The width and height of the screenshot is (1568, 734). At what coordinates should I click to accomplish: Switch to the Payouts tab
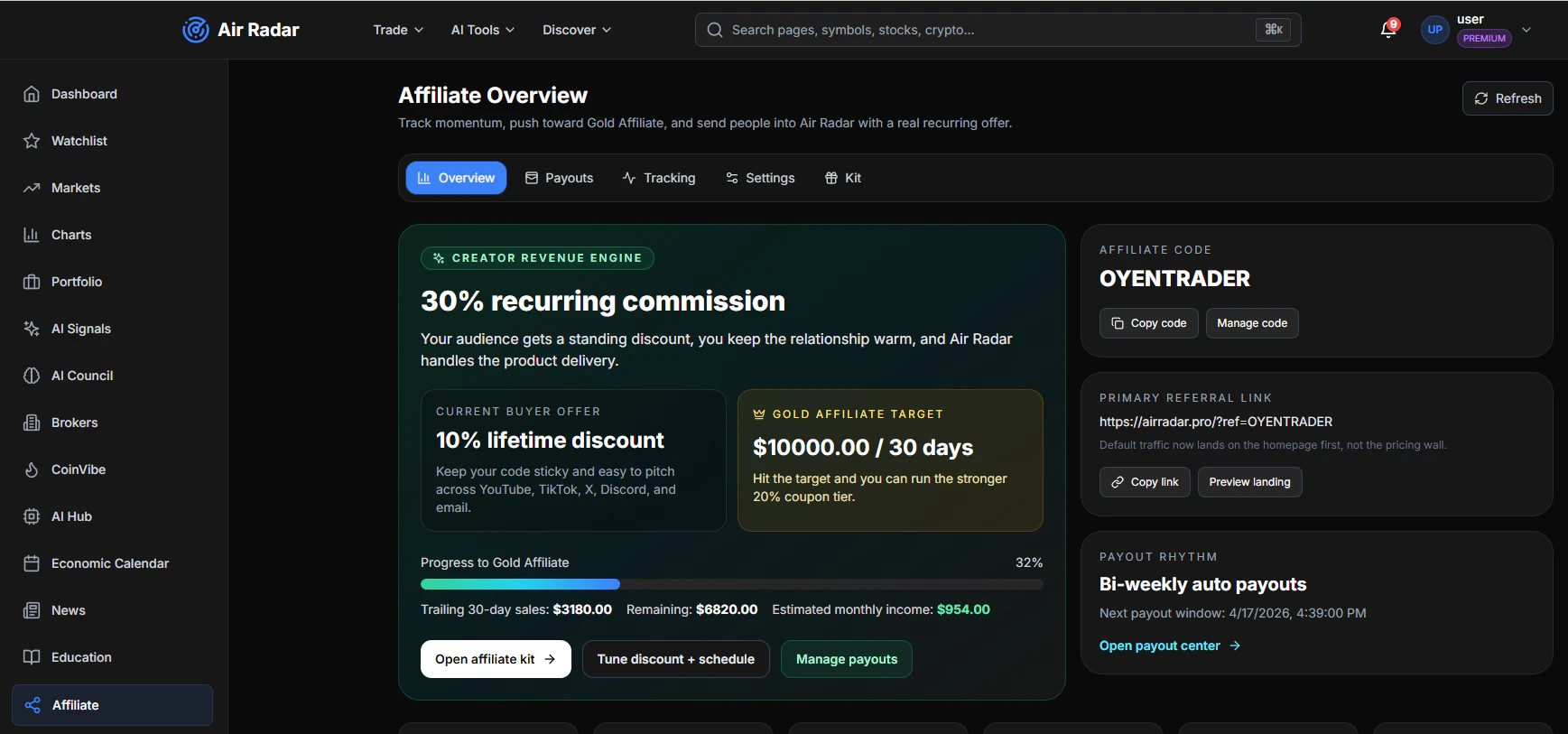pyautogui.click(x=559, y=178)
